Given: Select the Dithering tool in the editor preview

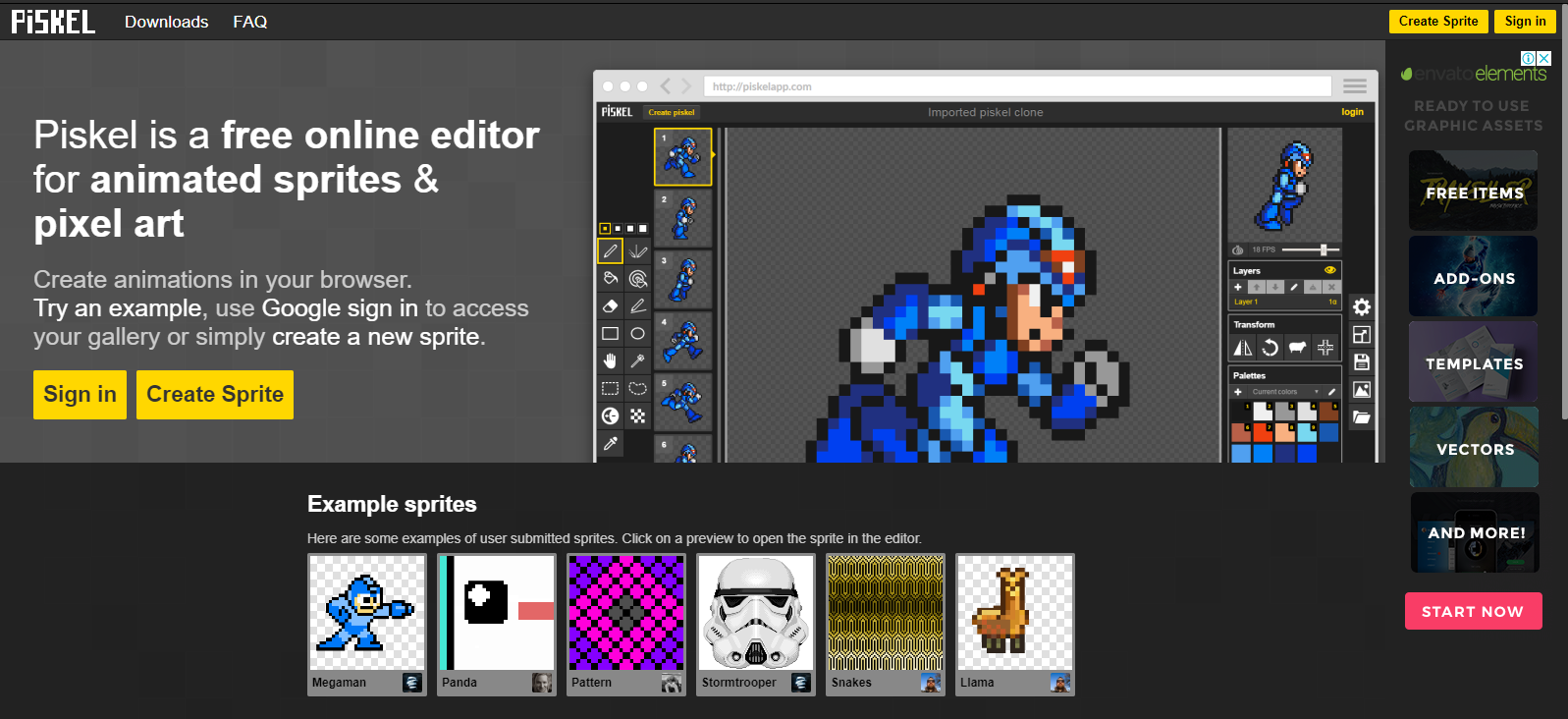Looking at the screenshot, I should click(637, 416).
